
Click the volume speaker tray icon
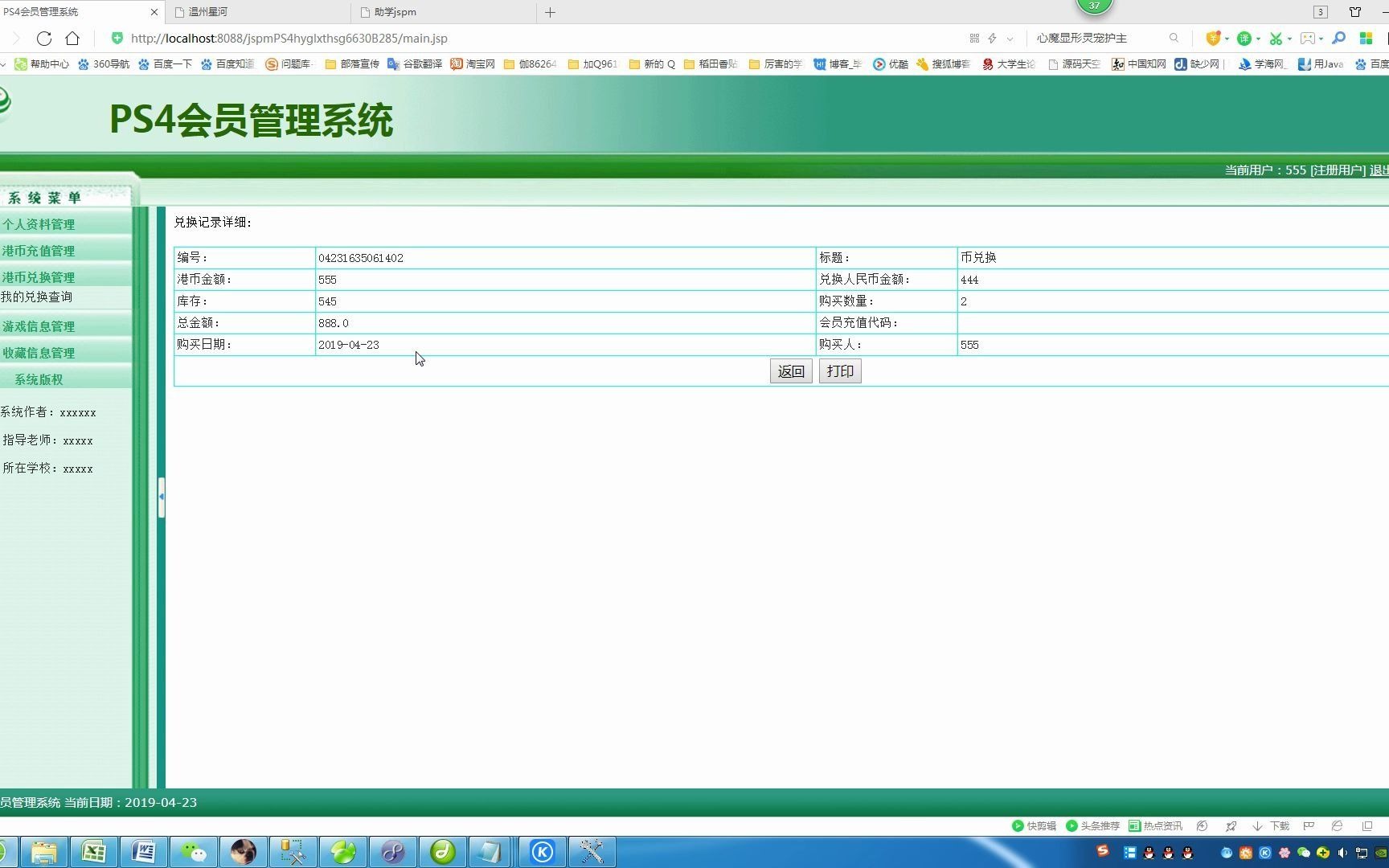click(1342, 853)
